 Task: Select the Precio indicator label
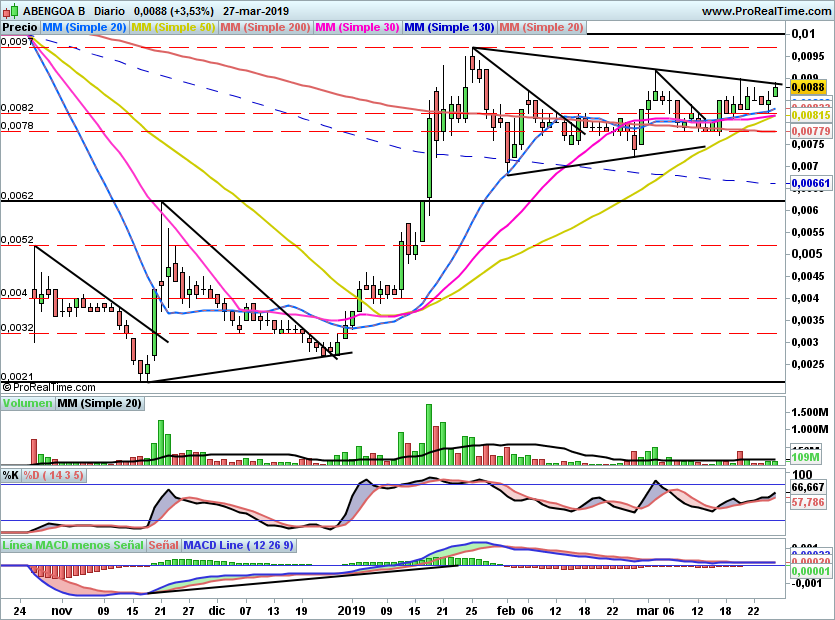pyautogui.click(x=20, y=27)
